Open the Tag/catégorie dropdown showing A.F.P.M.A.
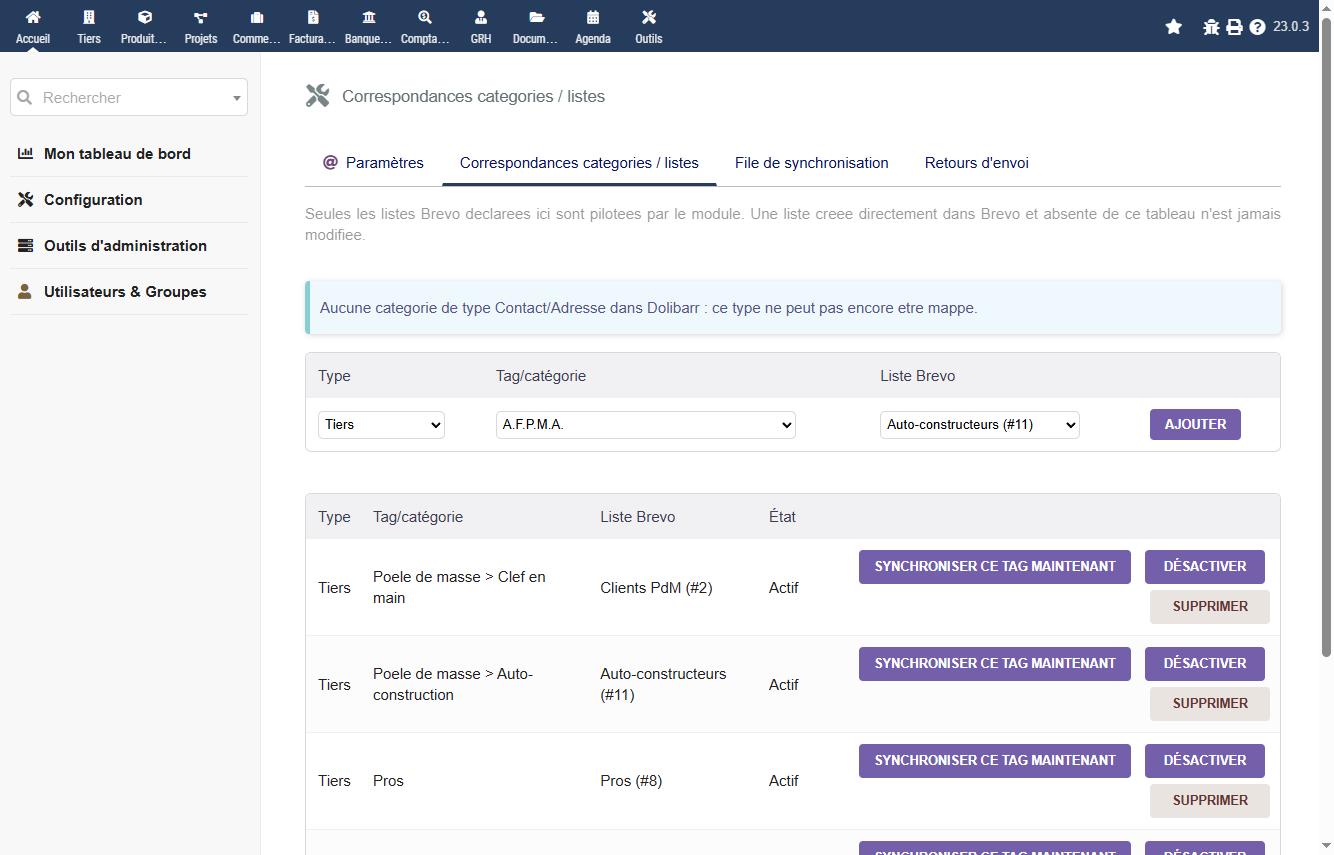 [646, 424]
